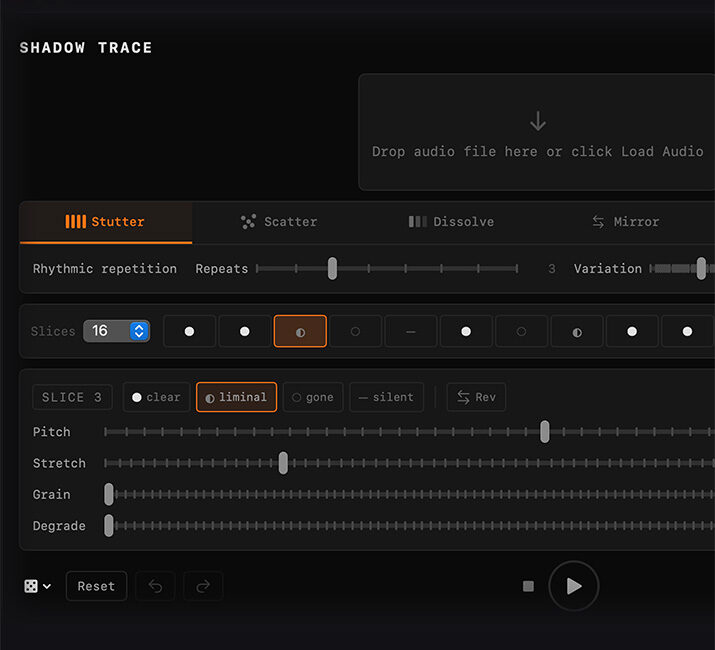Set slice state to gone
This screenshot has height=650, width=715.
point(312,397)
